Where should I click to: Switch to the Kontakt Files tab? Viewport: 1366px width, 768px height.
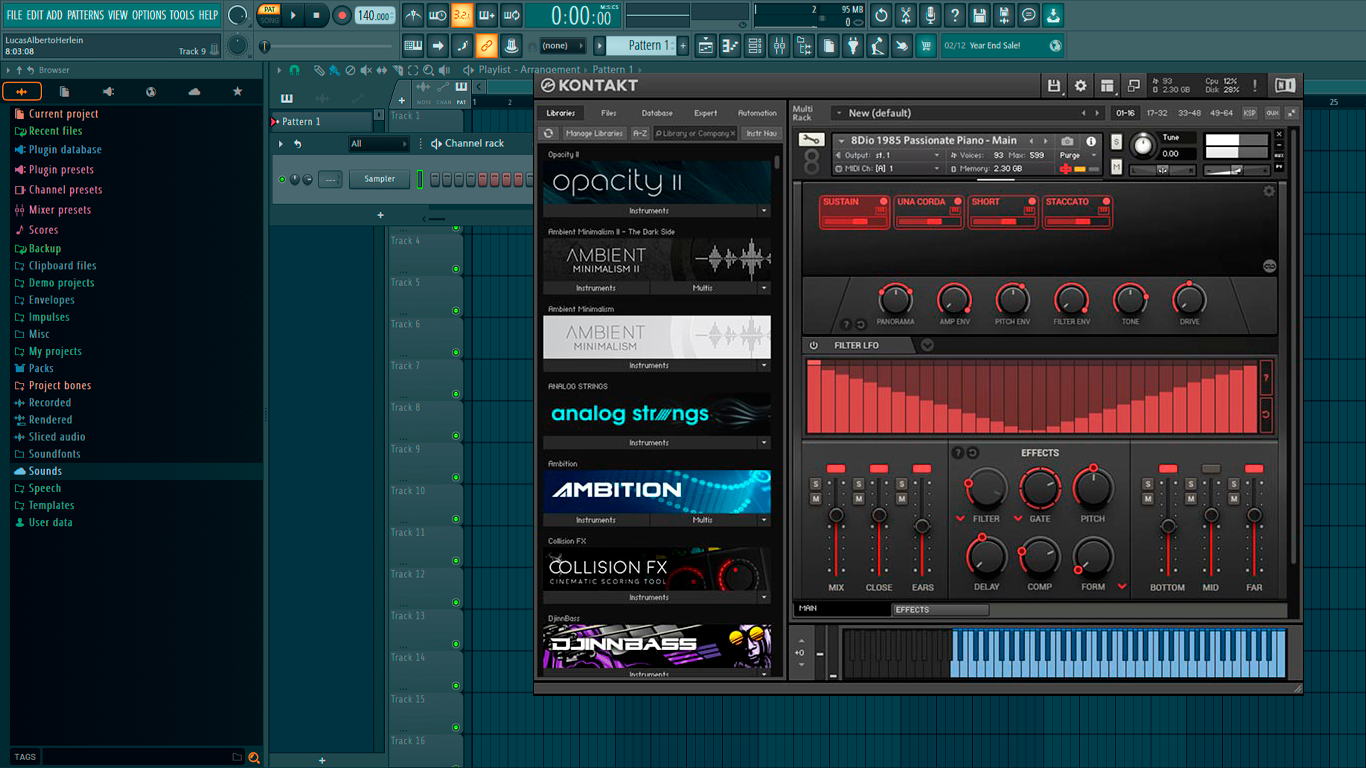[608, 113]
